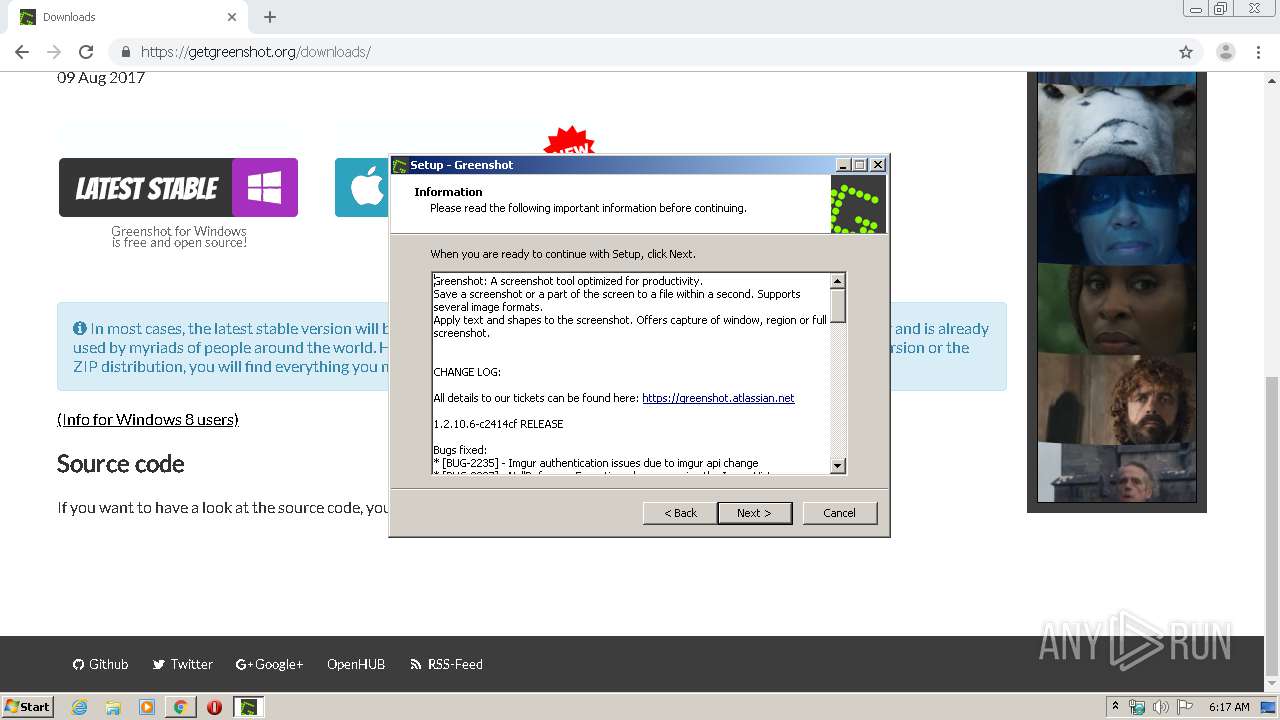This screenshot has height=720, width=1280.
Task: Open the Info for Windows 8 users link
Action: (x=148, y=420)
